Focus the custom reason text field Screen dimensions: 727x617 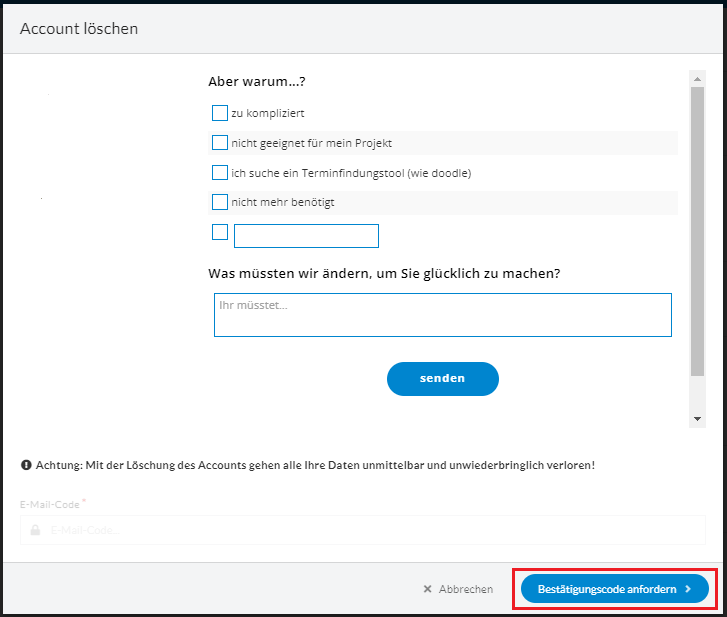306,236
